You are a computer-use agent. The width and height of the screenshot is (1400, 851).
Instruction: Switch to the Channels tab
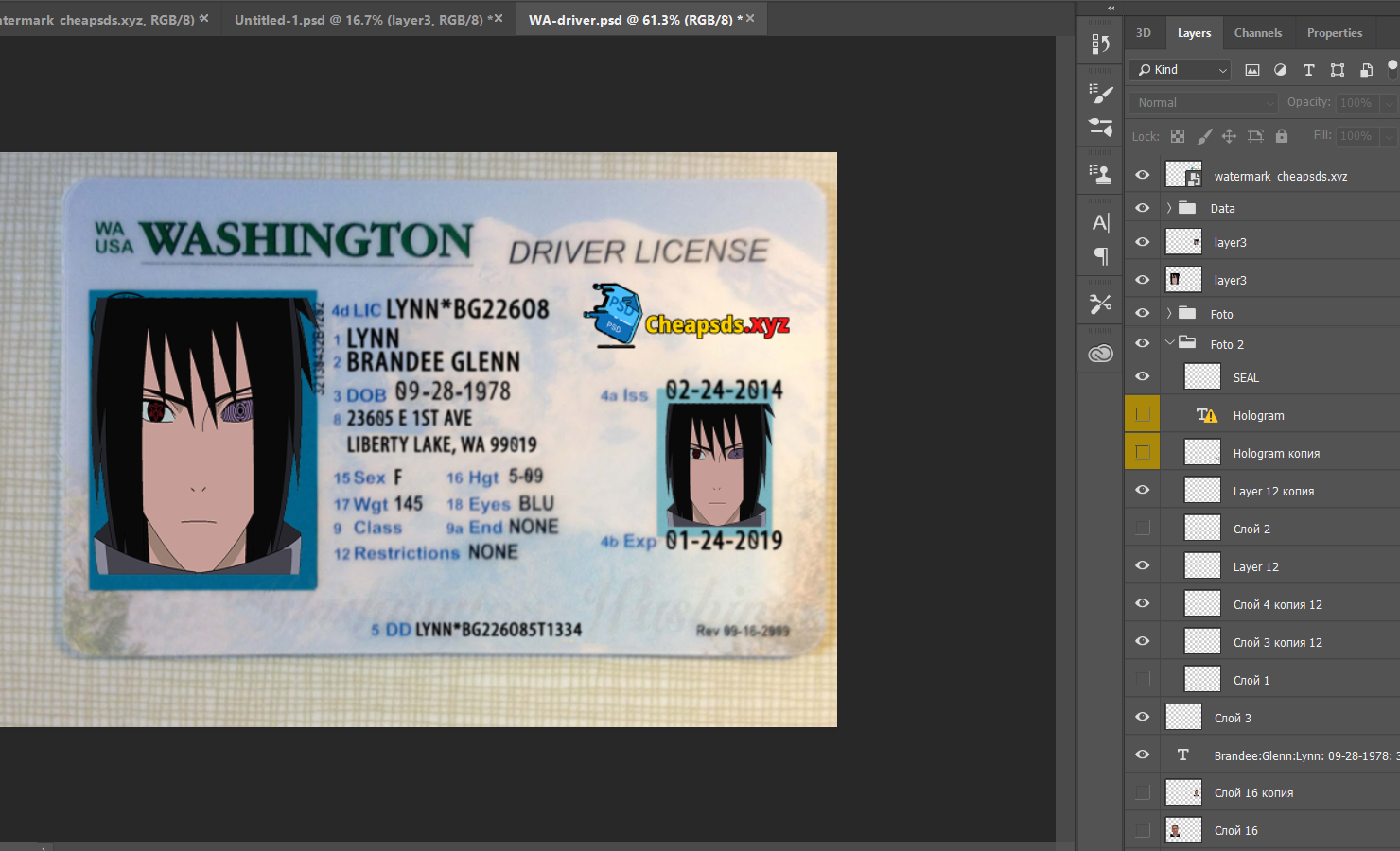1257,33
